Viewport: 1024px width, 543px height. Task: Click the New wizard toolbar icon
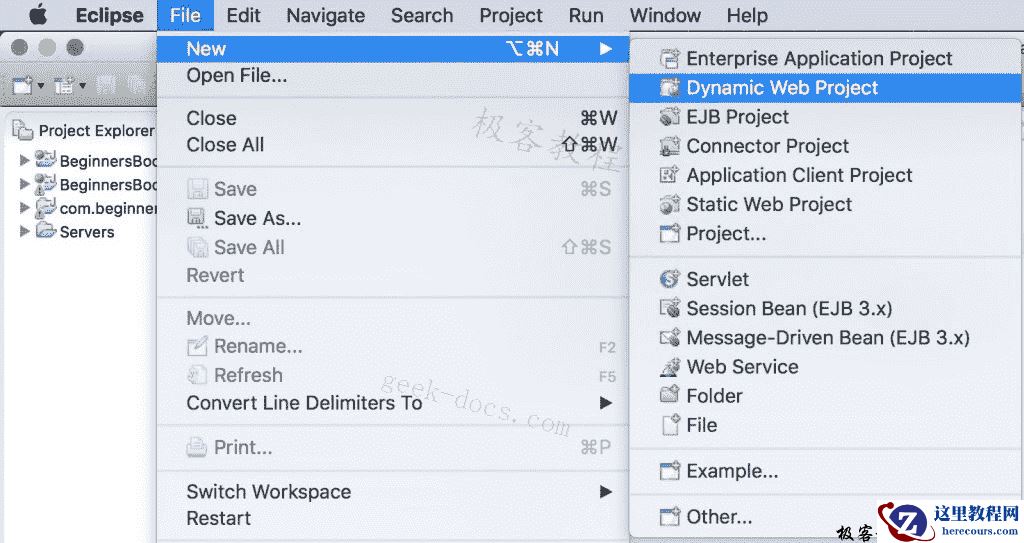(x=22, y=85)
